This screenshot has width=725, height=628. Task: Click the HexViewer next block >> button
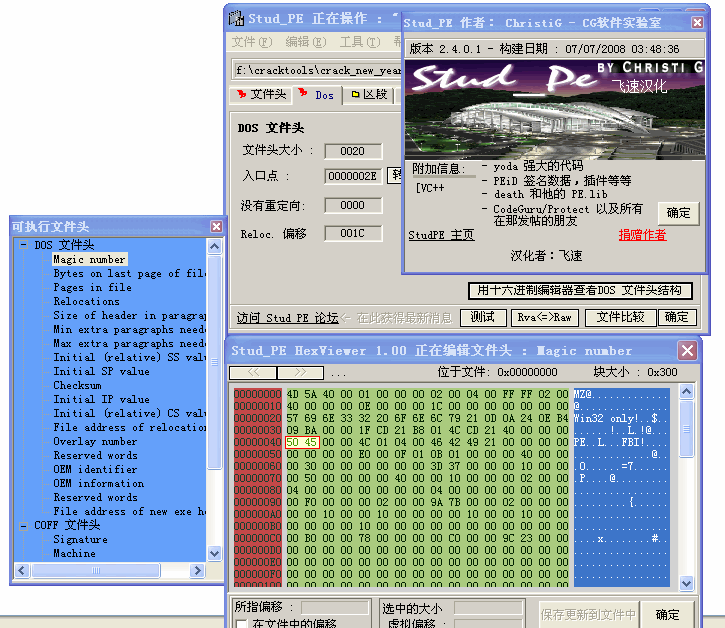click(300, 372)
